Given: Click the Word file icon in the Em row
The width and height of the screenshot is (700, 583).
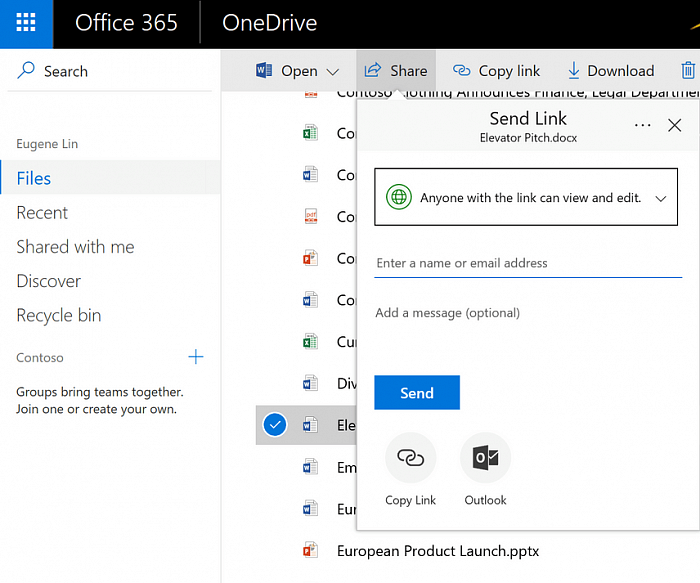Looking at the screenshot, I should coord(310,466).
